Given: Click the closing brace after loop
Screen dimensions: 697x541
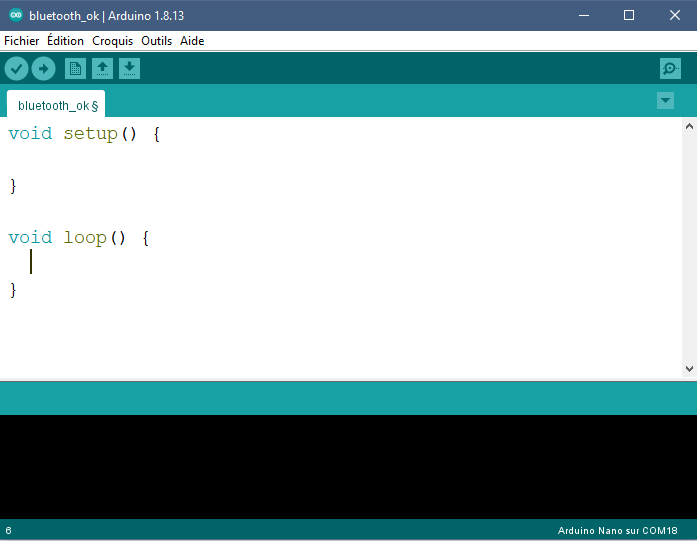Looking at the screenshot, I should [13, 290].
